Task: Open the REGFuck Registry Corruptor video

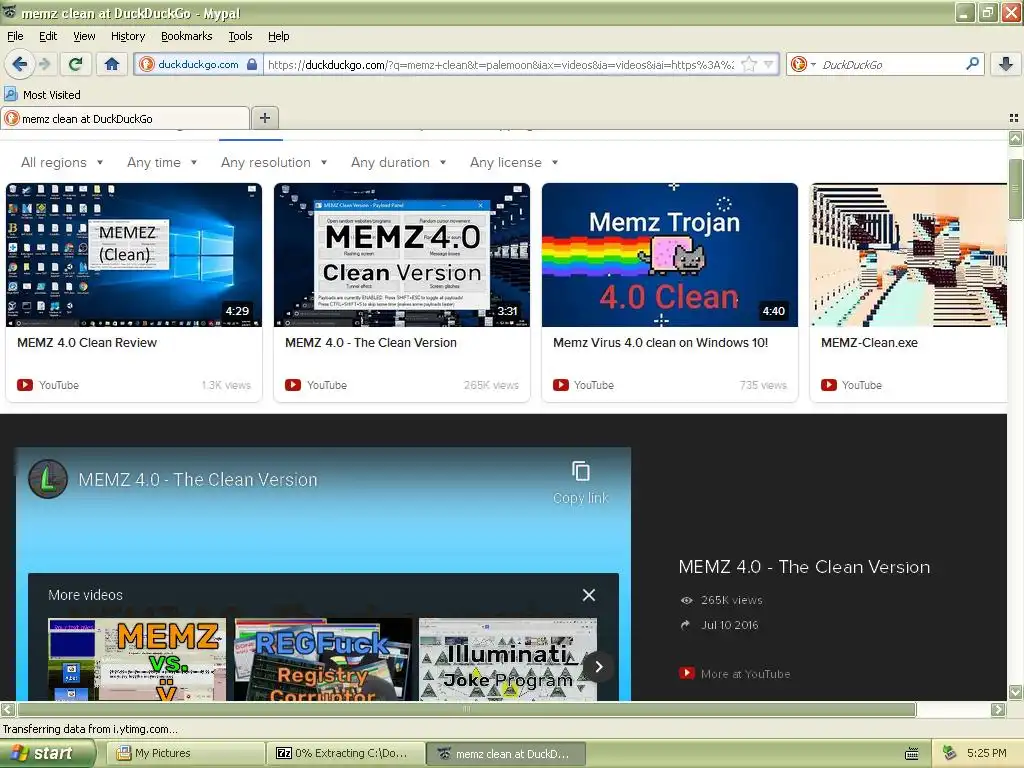Action: [x=323, y=660]
